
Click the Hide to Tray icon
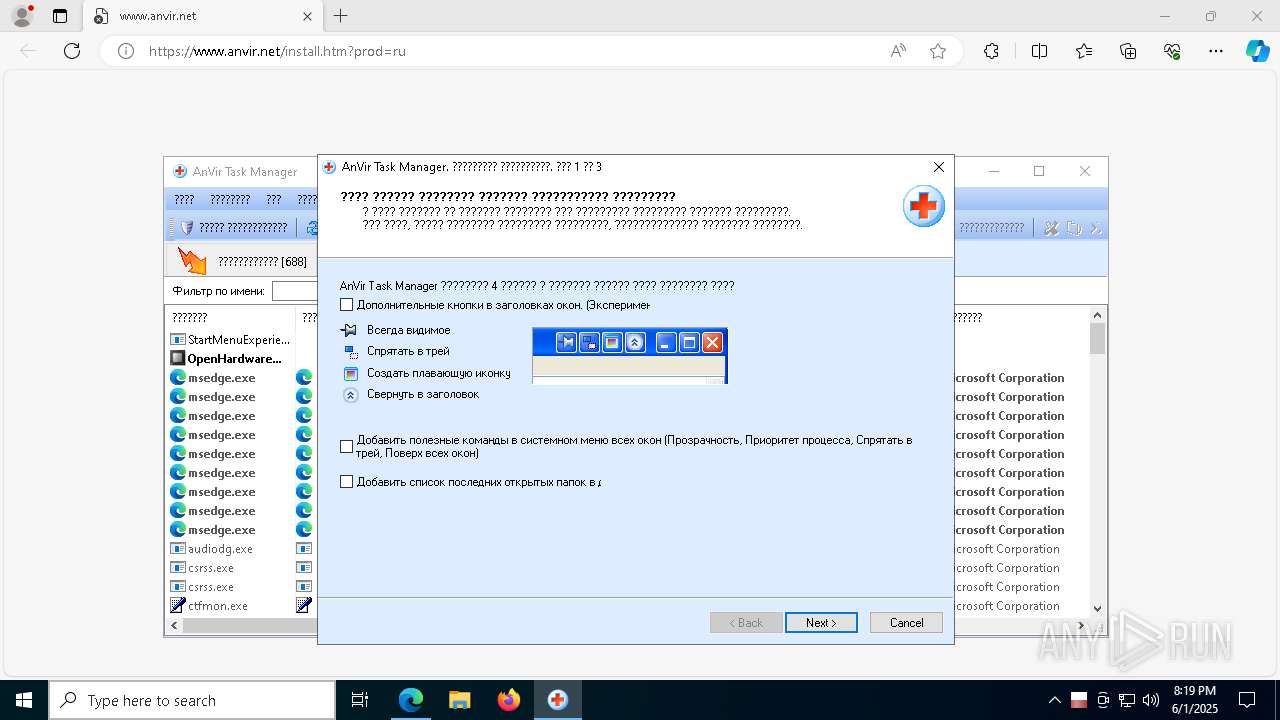pos(350,352)
